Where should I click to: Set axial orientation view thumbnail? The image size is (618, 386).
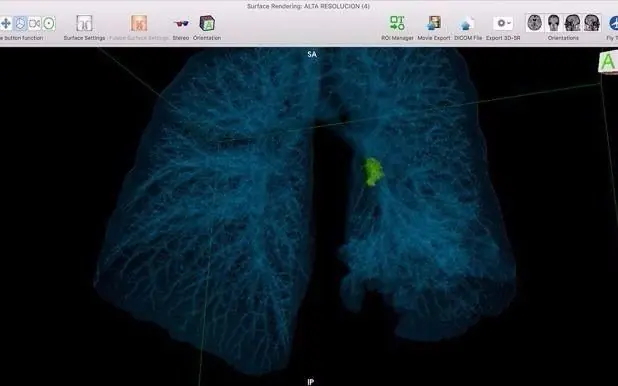pos(534,23)
